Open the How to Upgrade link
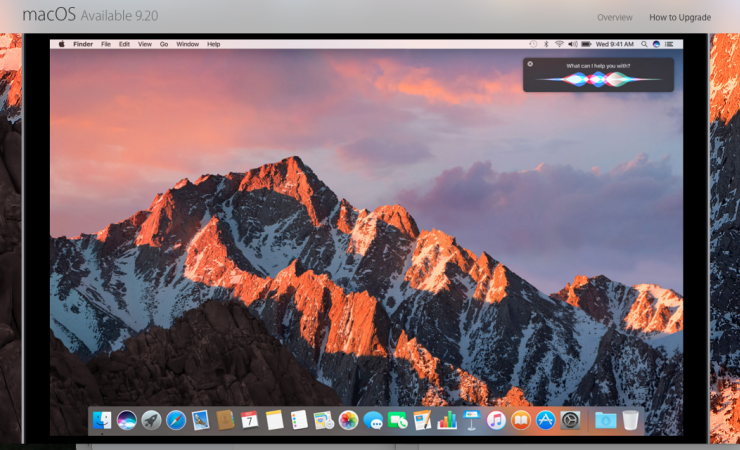Image resolution: width=740 pixels, height=450 pixels. tap(680, 17)
